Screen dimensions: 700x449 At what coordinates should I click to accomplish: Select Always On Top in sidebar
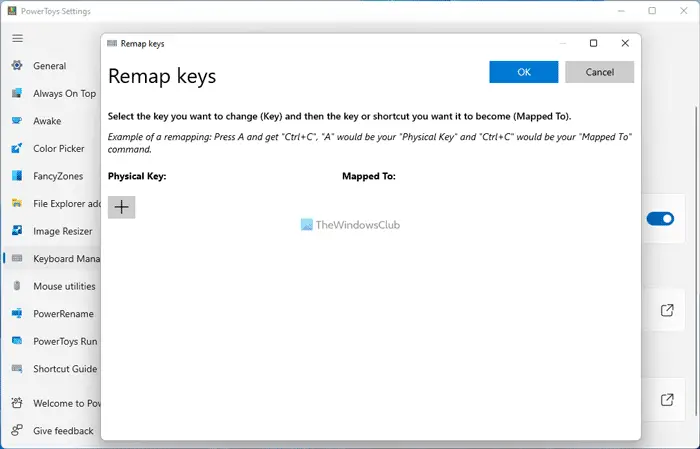coord(65,94)
